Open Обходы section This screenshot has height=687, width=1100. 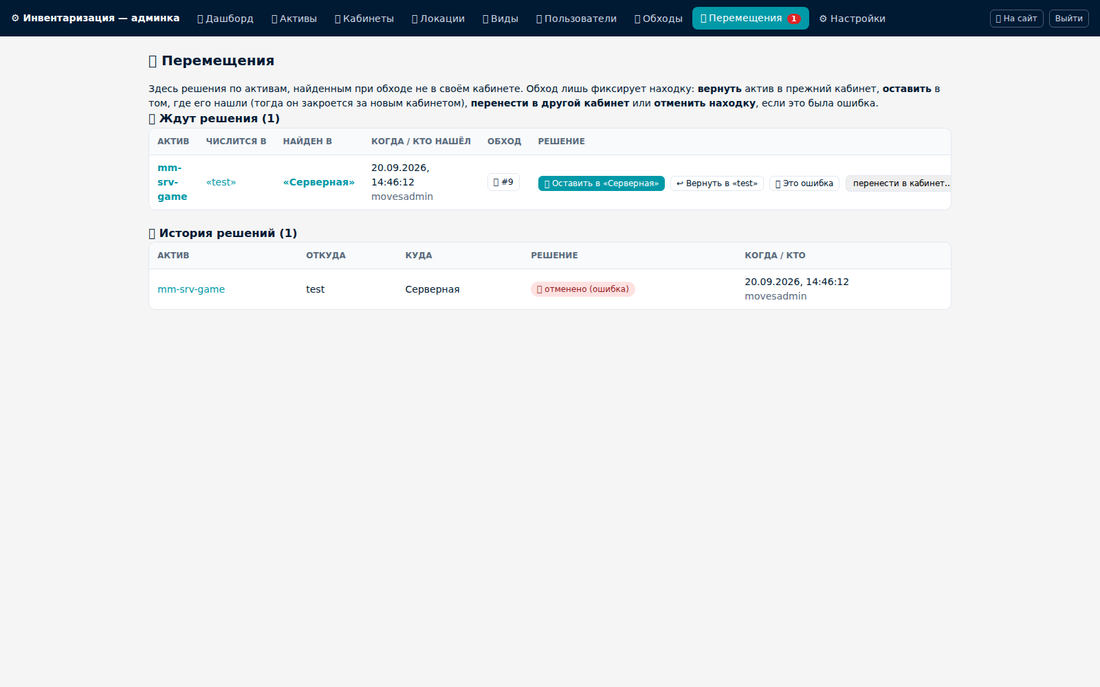659,18
